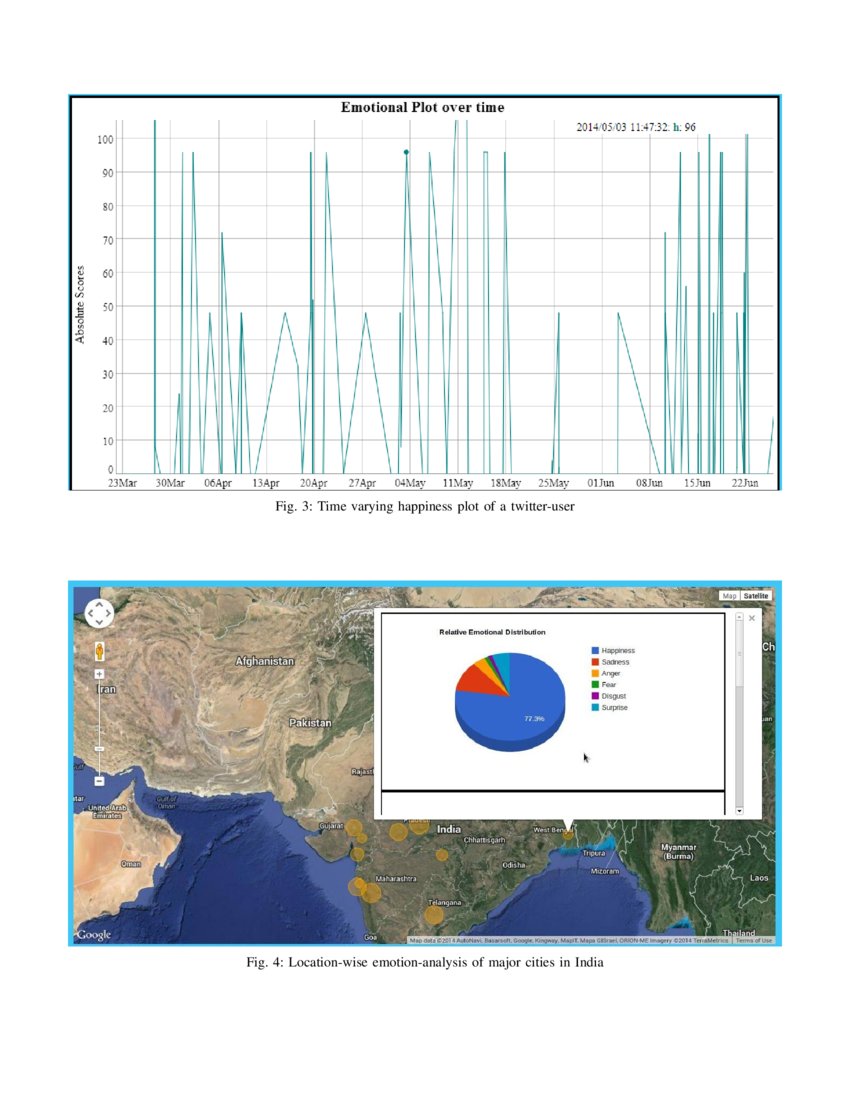Select the highlighted data point on 04 May
The width and height of the screenshot is (850, 1100).
click(x=404, y=153)
